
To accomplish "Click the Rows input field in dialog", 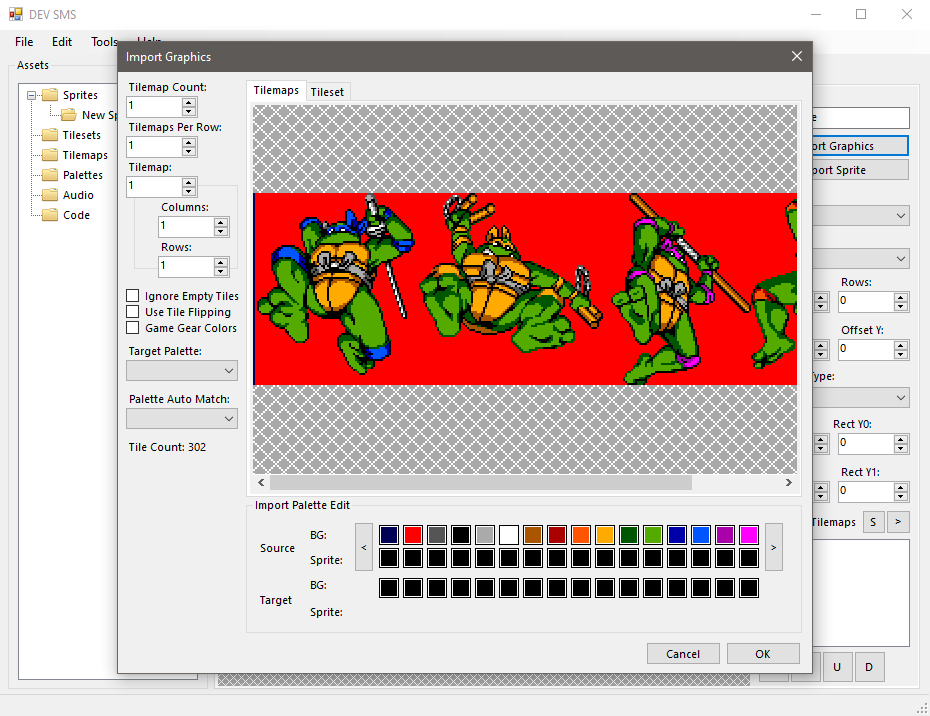I will 186,266.
